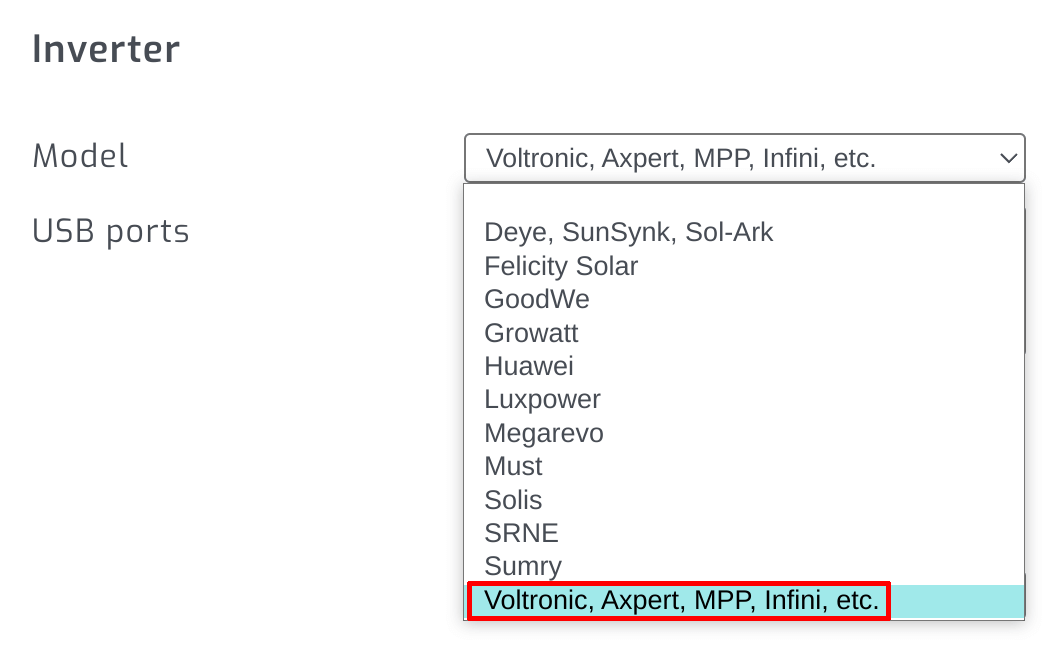Select Solis from the dropdown list
The width and height of the screenshot is (1054, 651).
pyautogui.click(x=513, y=500)
